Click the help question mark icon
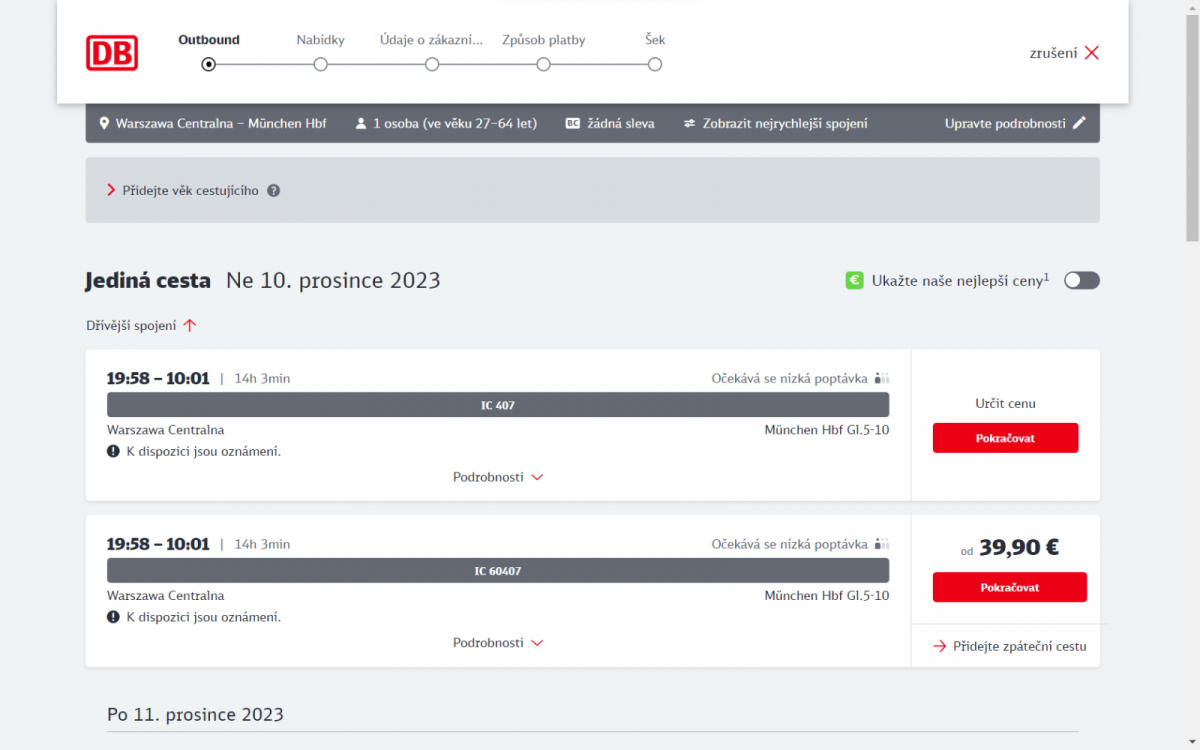 pyautogui.click(x=274, y=190)
